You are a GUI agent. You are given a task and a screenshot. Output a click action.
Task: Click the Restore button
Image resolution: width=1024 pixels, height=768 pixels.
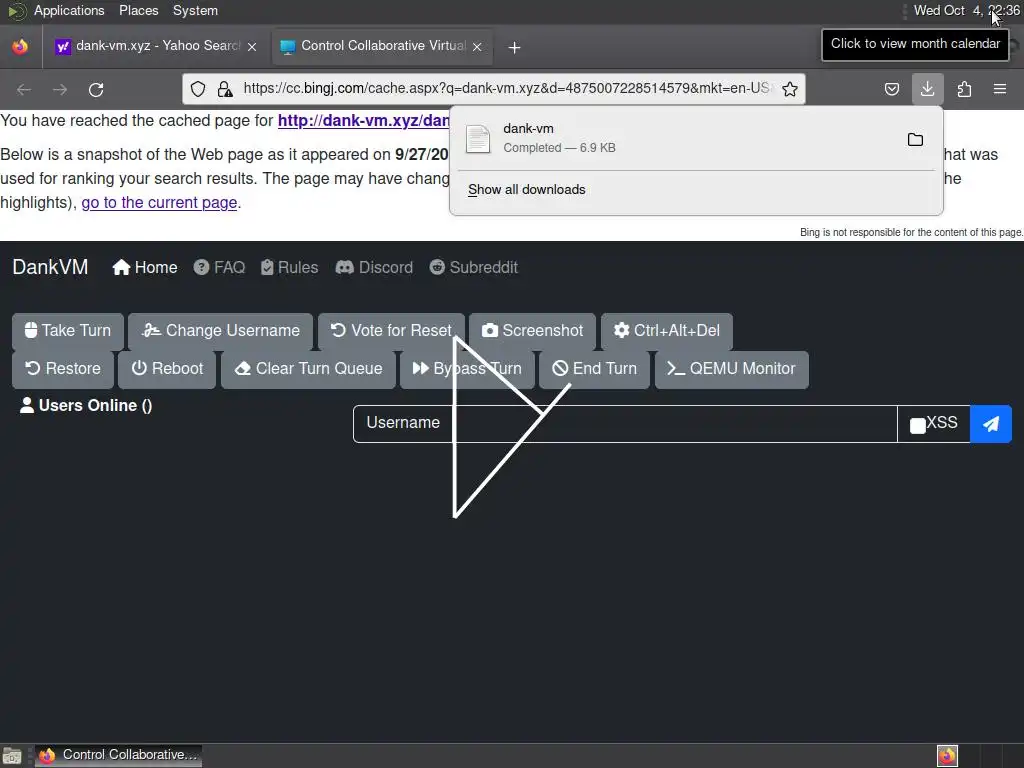[x=63, y=369]
